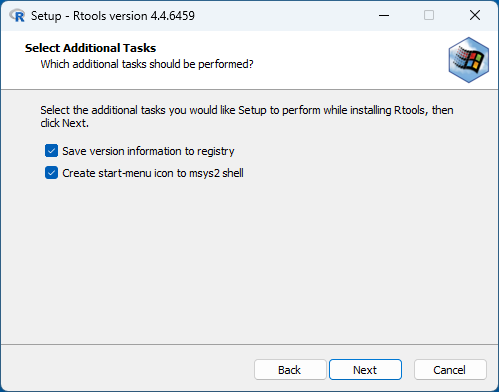The image size is (499, 392).
Task: Click 'Which additional tasks should be performed?' subtitle
Action: 147,64
